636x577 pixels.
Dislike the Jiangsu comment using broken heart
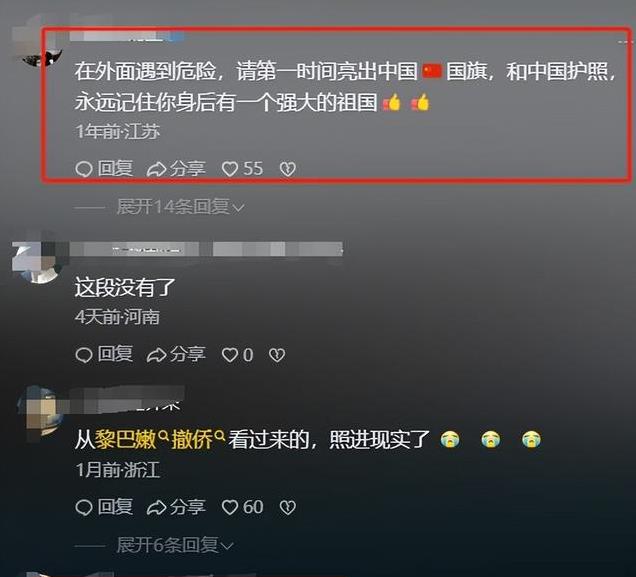point(288,169)
